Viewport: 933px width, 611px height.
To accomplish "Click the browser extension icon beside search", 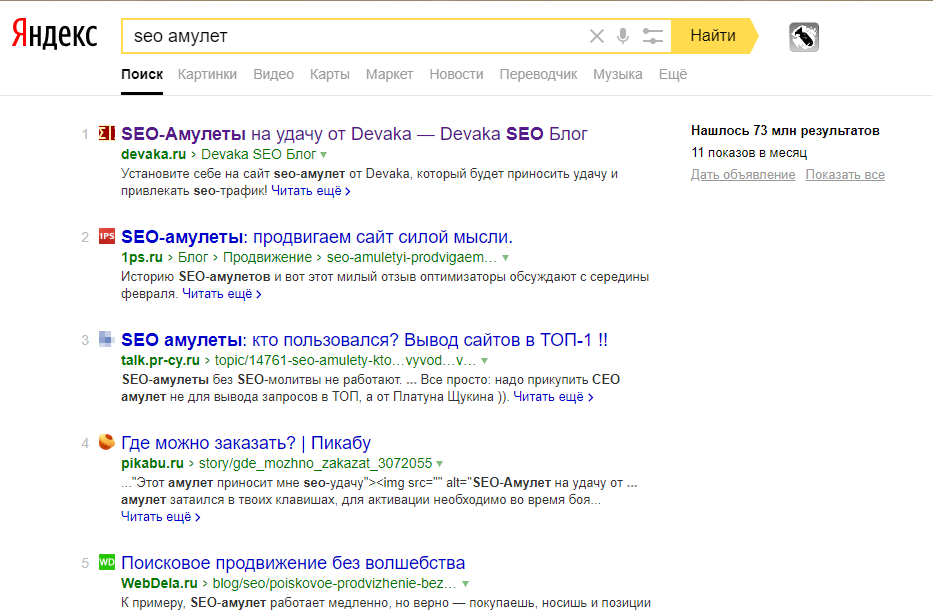I will [804, 37].
